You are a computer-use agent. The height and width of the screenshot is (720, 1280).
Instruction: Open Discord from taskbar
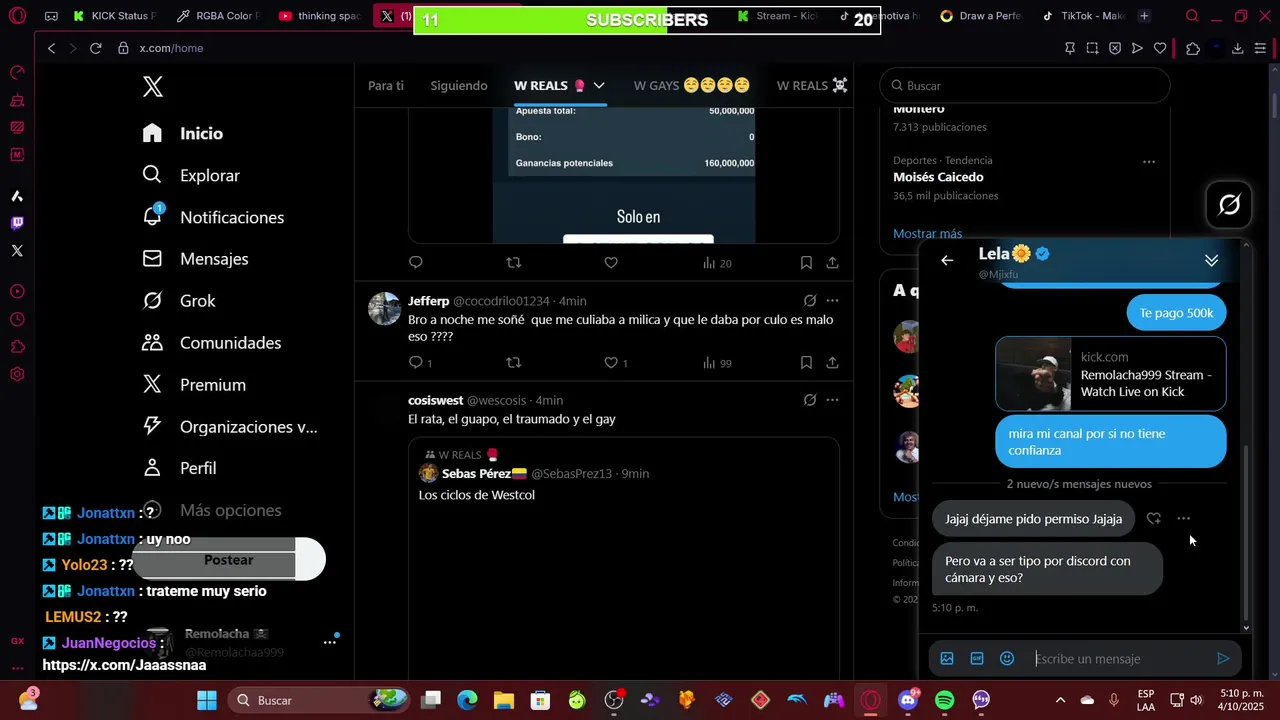pyautogui.click(x=908, y=700)
